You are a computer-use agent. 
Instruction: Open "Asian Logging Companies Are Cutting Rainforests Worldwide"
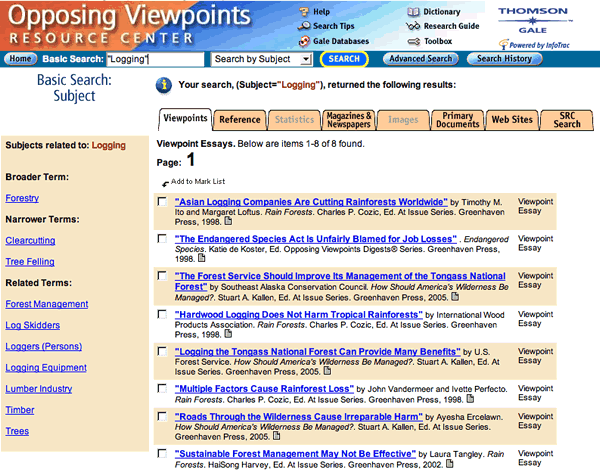pos(311,202)
